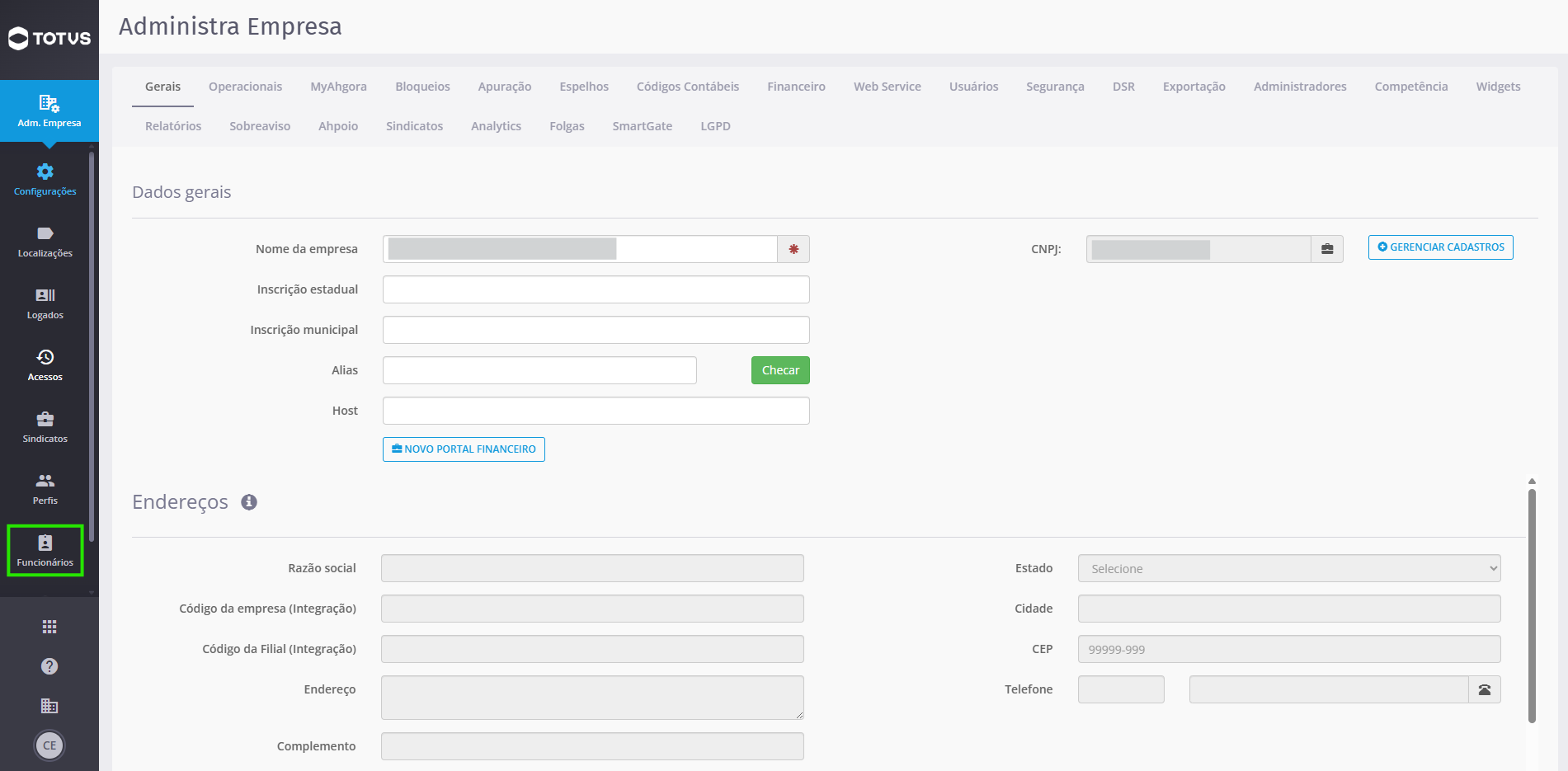Open Localizações tag icon in sidebar
The height and width of the screenshot is (771, 1568).
tap(45, 233)
